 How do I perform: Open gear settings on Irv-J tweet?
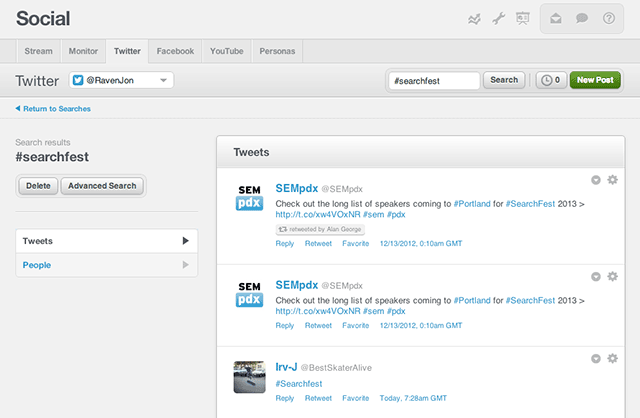coord(612,358)
